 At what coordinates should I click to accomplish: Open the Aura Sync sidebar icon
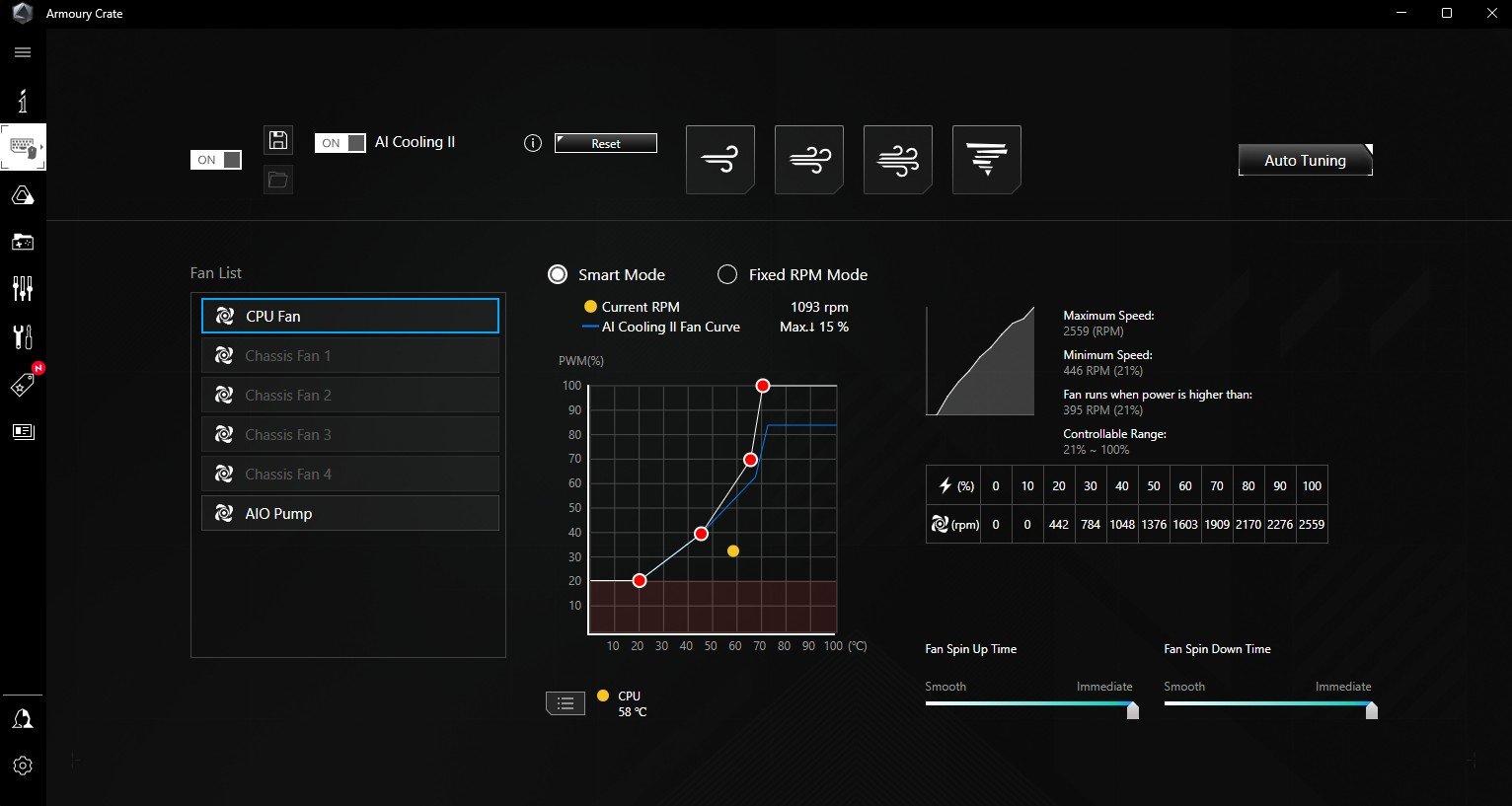pyautogui.click(x=23, y=195)
